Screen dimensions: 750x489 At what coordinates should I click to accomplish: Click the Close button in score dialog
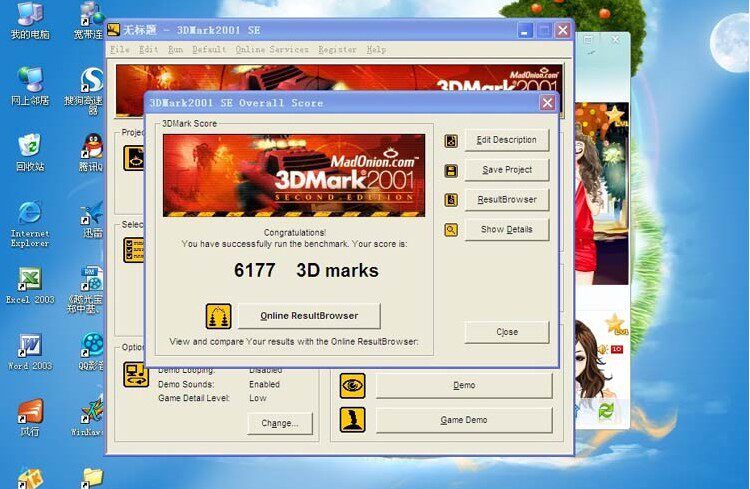(507, 332)
